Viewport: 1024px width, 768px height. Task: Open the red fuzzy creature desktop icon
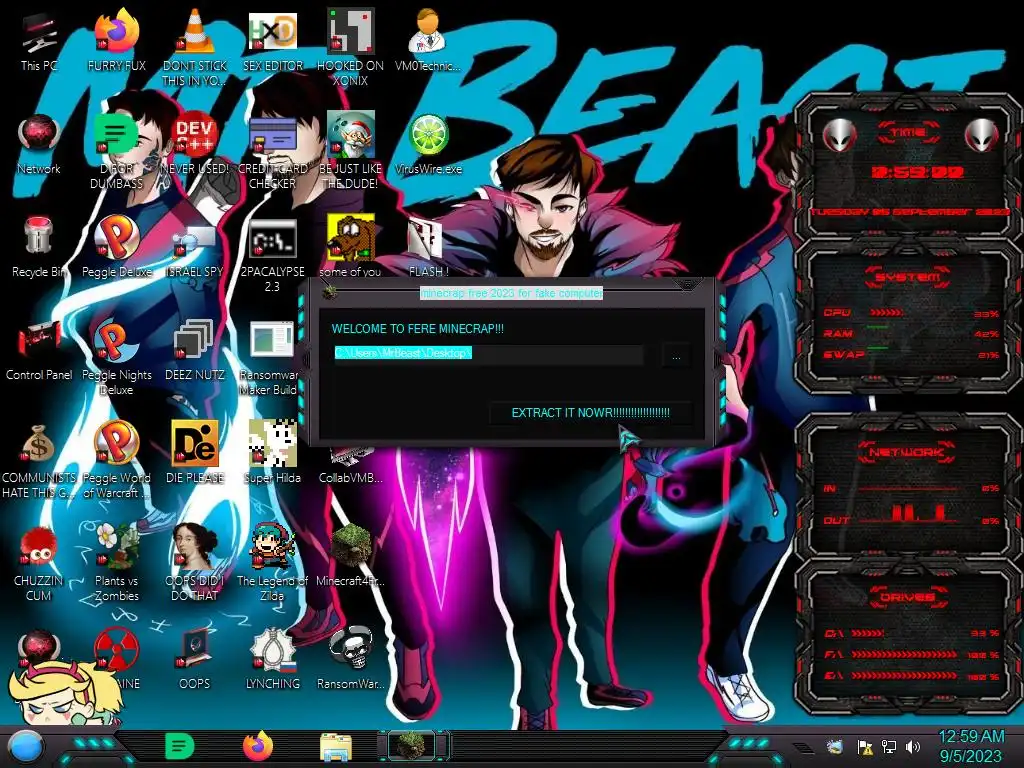coord(39,563)
